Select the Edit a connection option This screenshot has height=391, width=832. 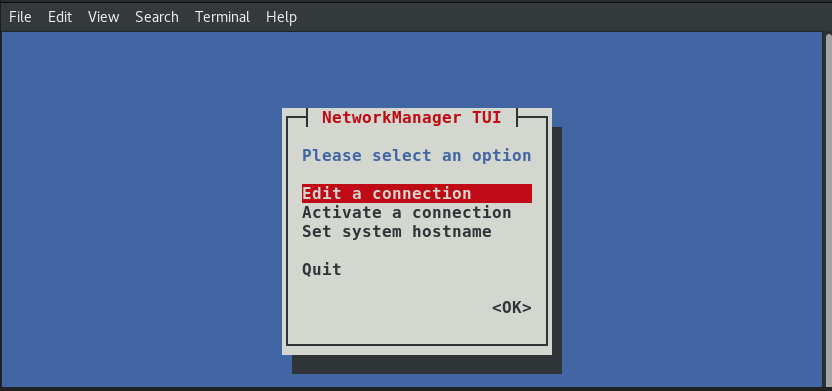[x=417, y=194]
